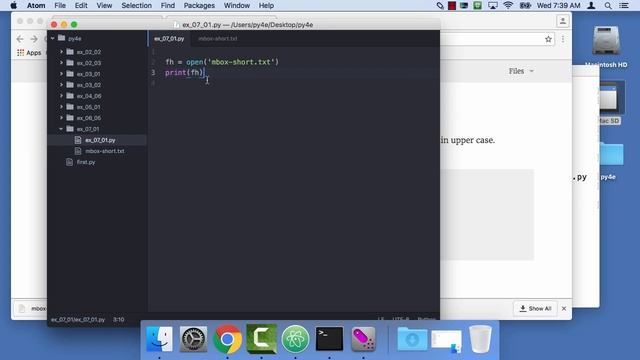Screen dimensions: 640x360
Task: Open the Apple menu
Action: pos(13,5)
